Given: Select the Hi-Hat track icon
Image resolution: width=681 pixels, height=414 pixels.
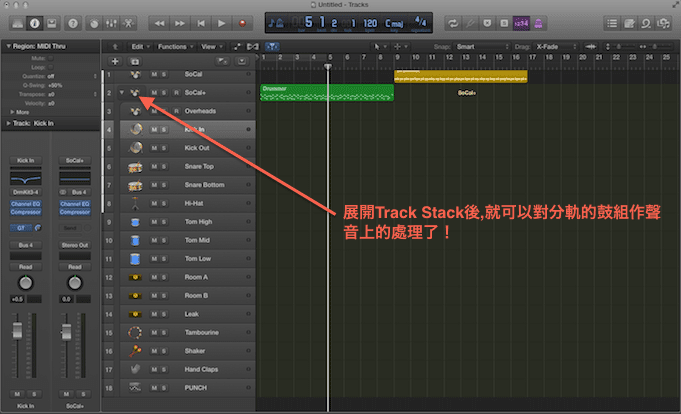Looking at the screenshot, I should (135, 203).
